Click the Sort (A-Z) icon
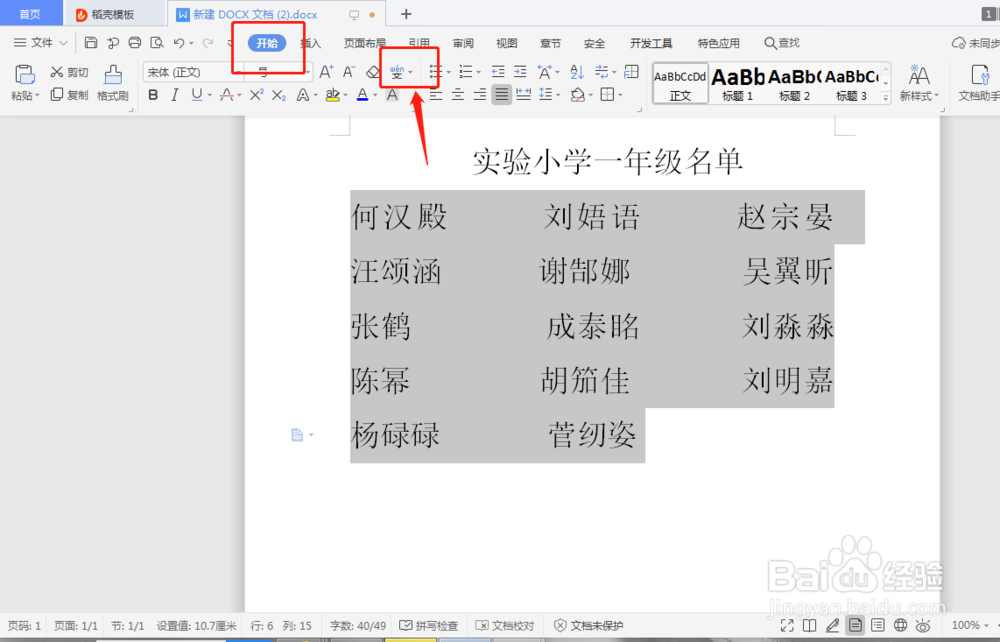 (x=577, y=72)
